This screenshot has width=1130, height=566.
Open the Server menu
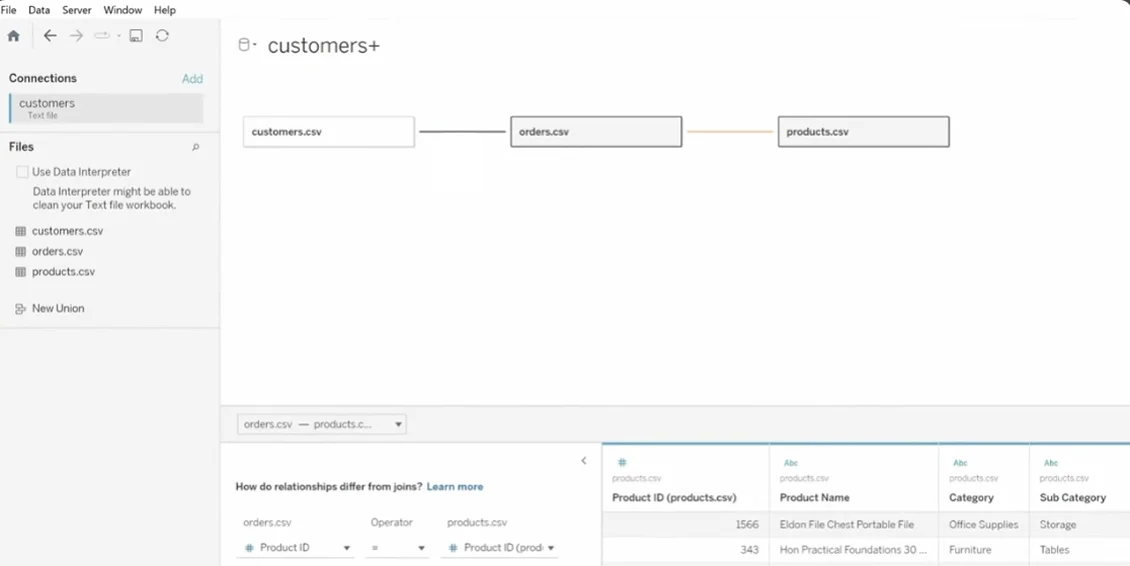pyautogui.click(x=76, y=10)
